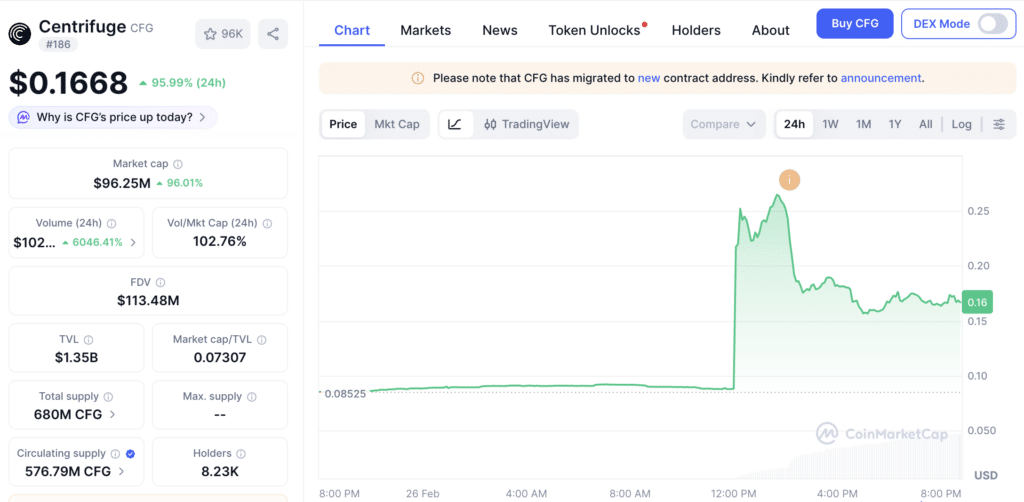This screenshot has width=1024, height=502.
Task: Open TVL info icon
Action: (88, 339)
